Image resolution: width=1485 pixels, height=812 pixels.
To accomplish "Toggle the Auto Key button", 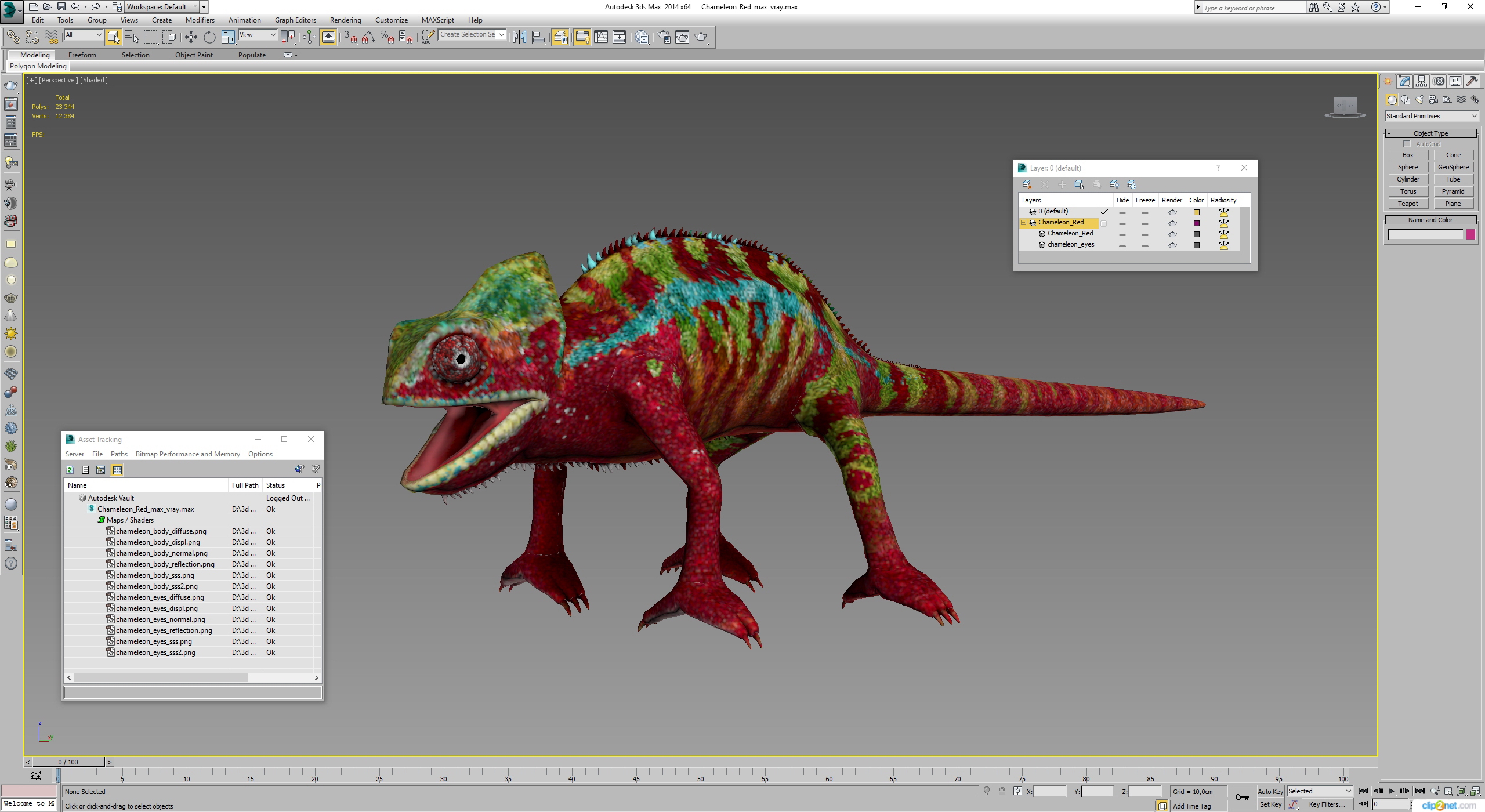I will (1270, 791).
